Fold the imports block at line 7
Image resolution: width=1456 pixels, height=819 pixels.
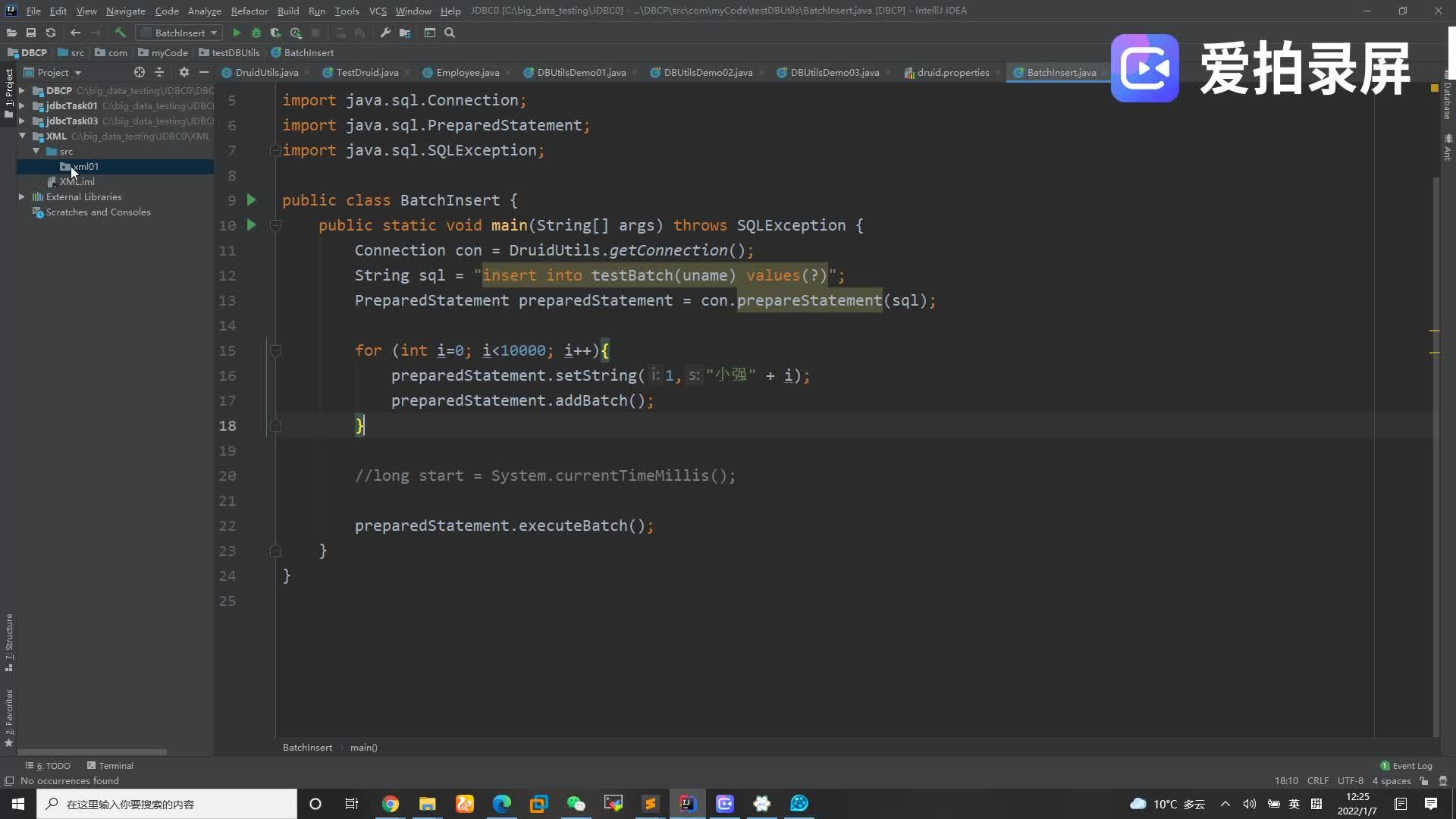[275, 150]
